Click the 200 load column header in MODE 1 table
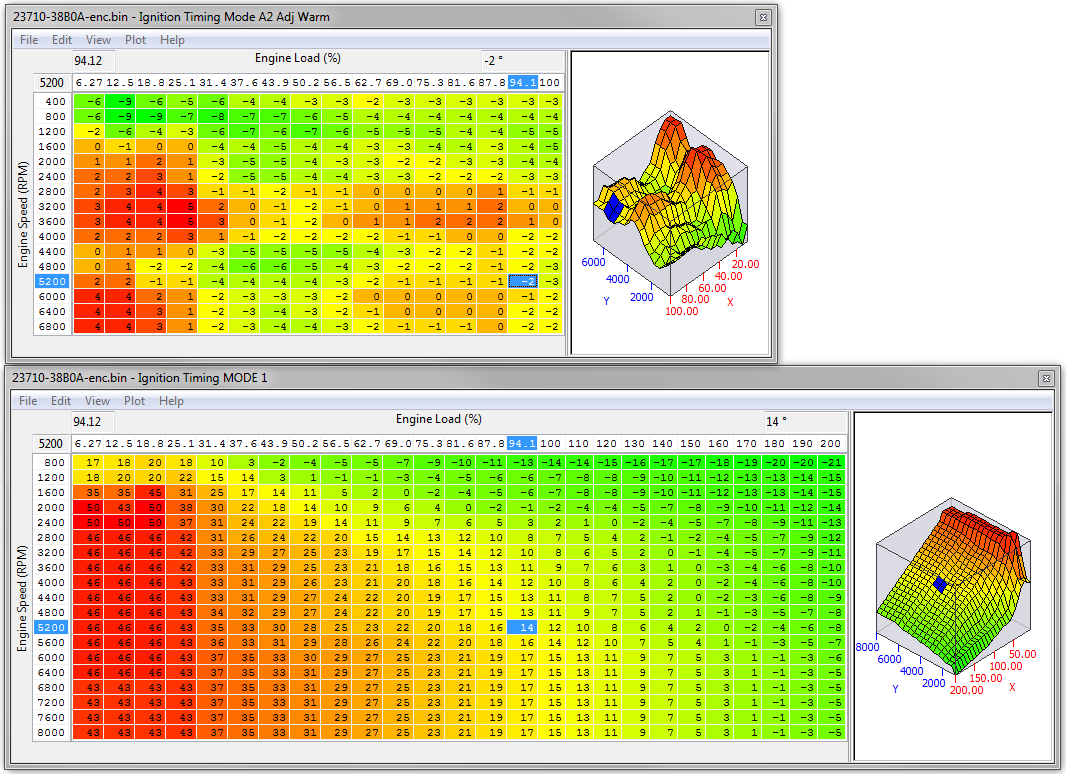1066x774 pixels. pyautogui.click(x=830, y=443)
